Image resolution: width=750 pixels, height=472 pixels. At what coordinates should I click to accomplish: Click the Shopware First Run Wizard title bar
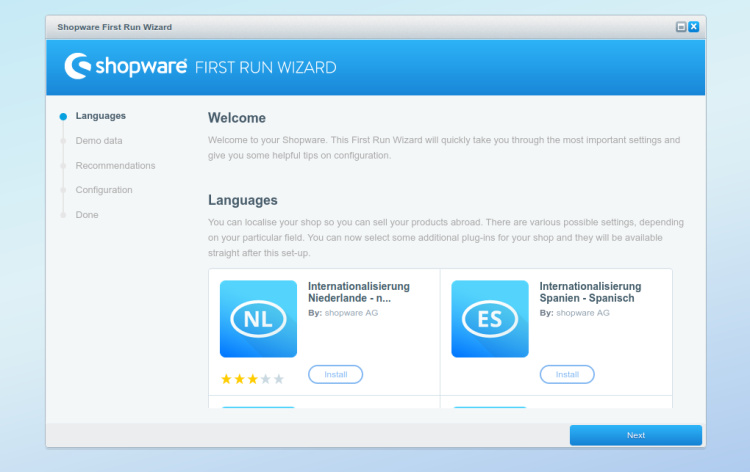[x=300, y=27]
